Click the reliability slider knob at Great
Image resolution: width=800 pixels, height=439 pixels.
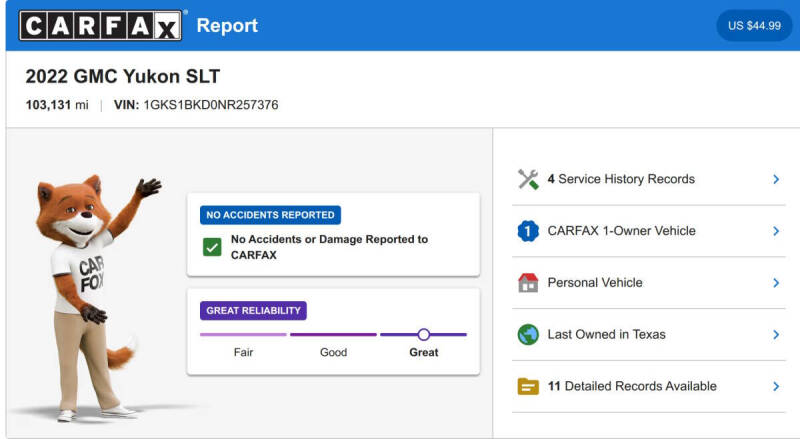pos(423,334)
